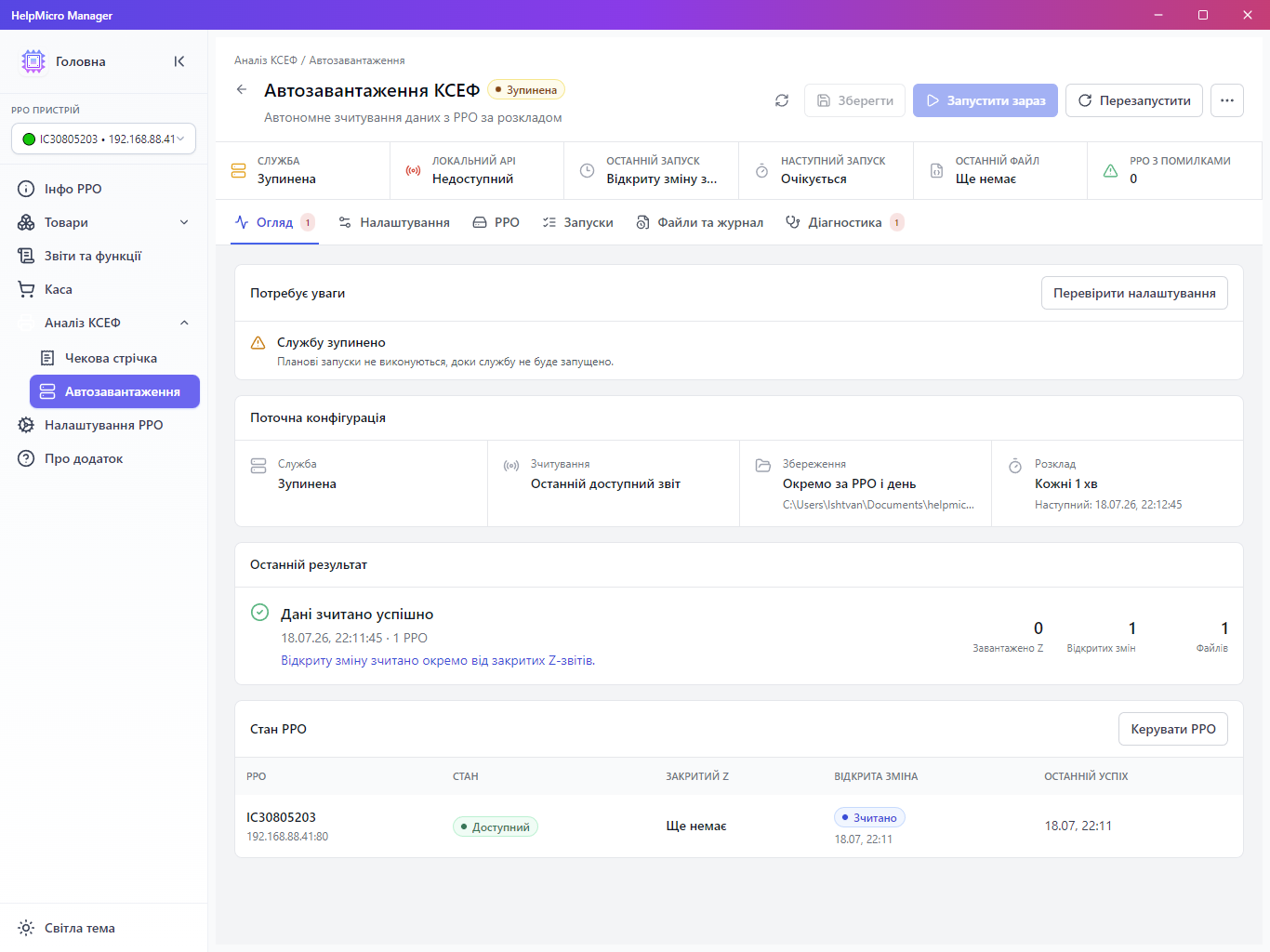Select Автозавантаження in the sidebar
The height and width of the screenshot is (952, 1270).
pyautogui.click(x=114, y=391)
